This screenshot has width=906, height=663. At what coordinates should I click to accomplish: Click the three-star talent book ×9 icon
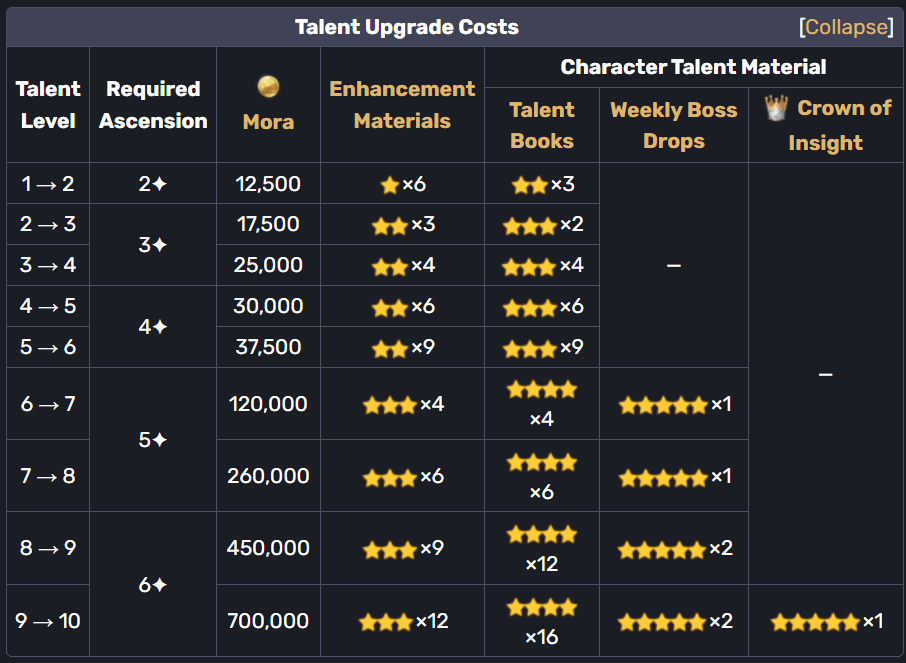tap(529, 349)
